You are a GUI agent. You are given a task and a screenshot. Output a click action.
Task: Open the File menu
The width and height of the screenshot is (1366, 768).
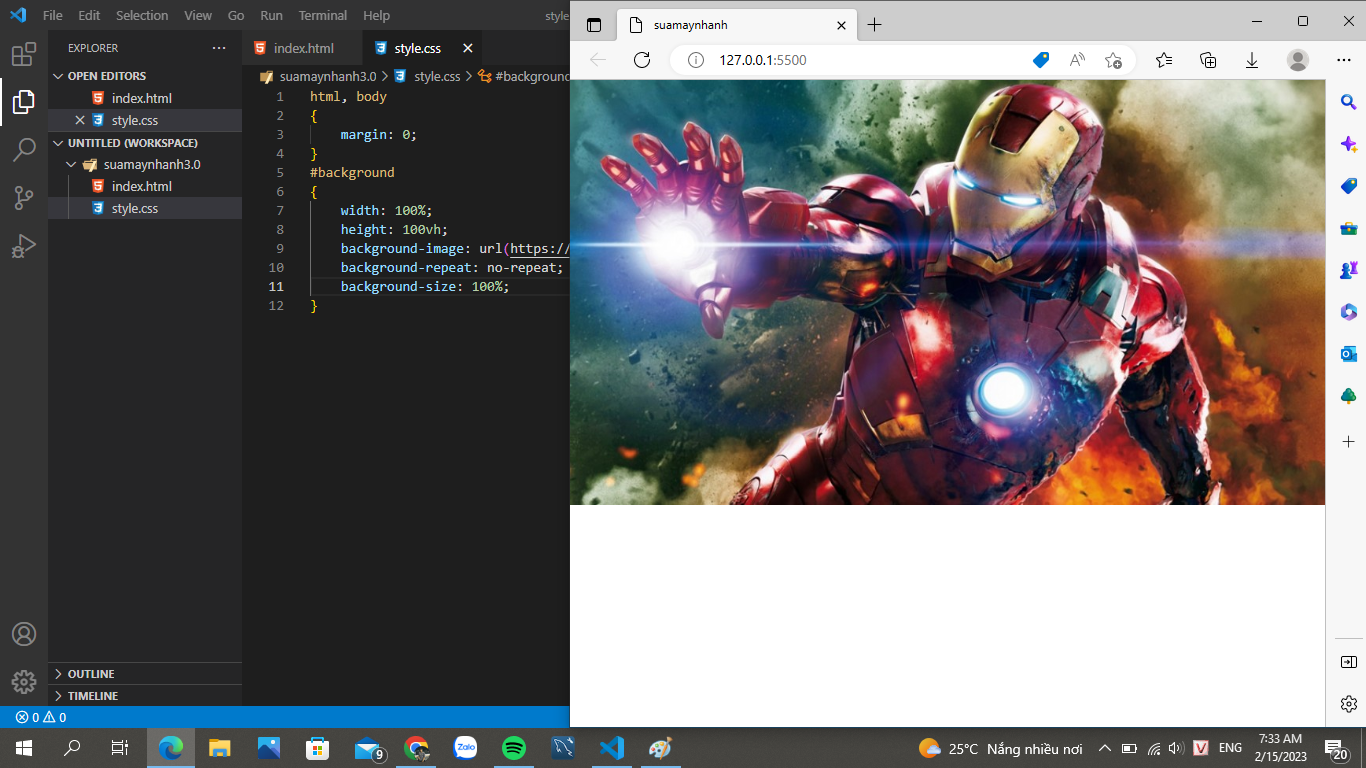coord(53,16)
